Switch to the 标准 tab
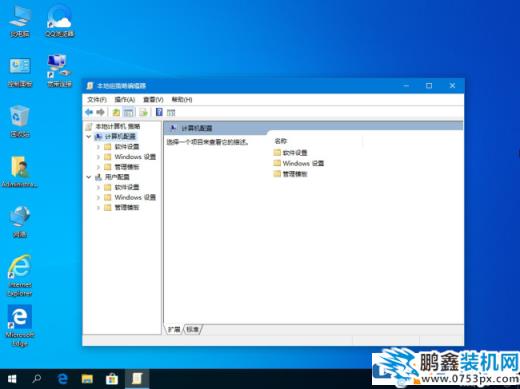520x389 pixels. [192, 329]
